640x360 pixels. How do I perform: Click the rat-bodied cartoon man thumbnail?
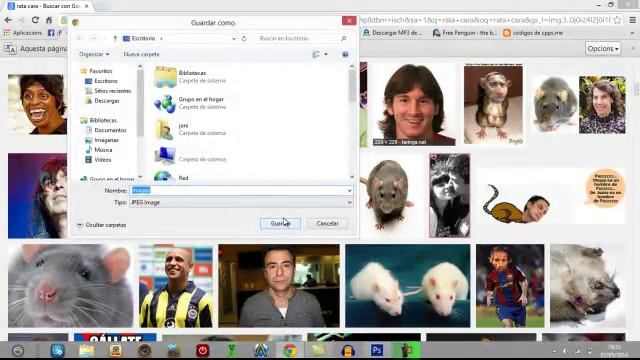[x=551, y=196]
